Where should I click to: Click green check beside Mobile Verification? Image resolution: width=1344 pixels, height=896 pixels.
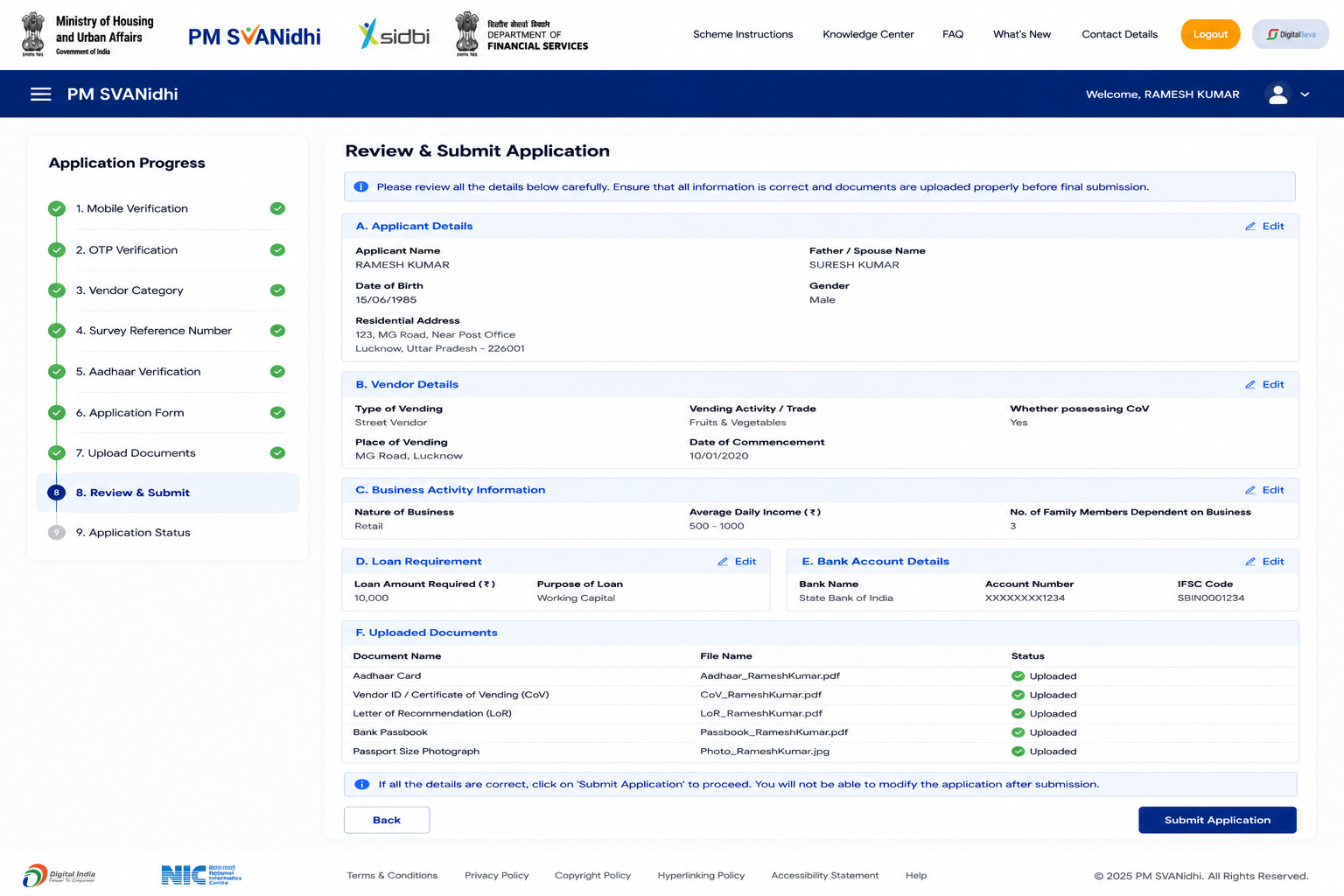click(277, 208)
